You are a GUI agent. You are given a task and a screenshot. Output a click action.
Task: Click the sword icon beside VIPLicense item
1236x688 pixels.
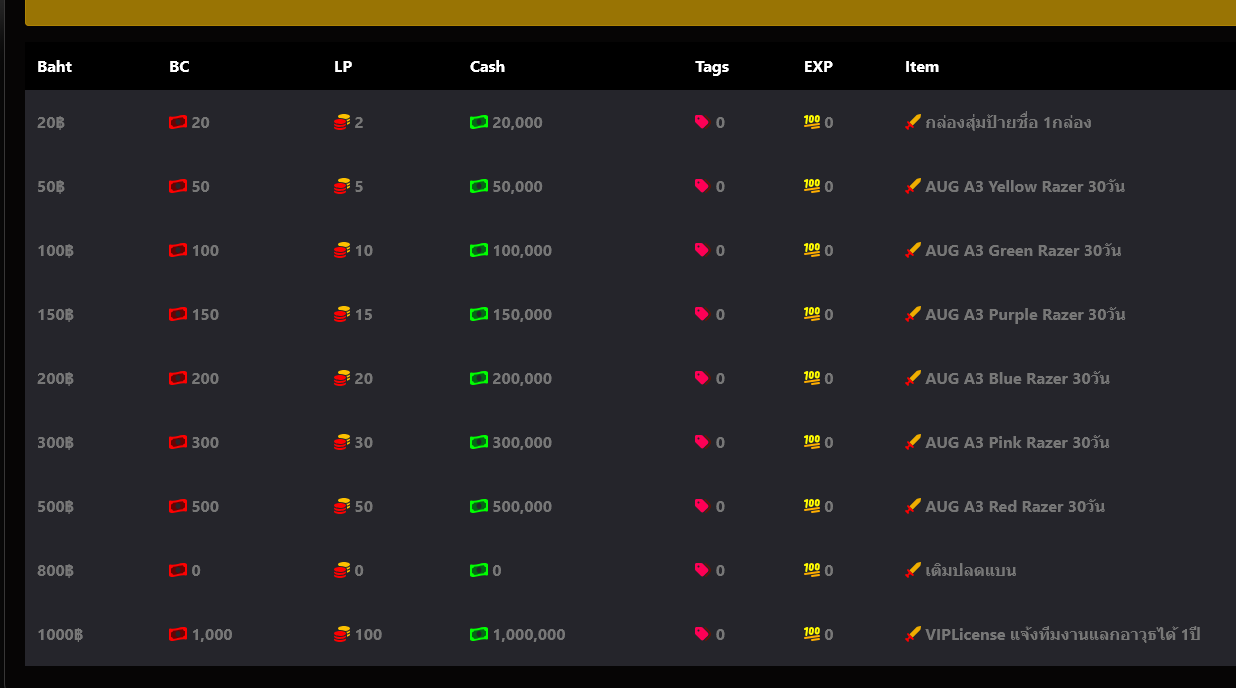pyautogui.click(x=912, y=634)
